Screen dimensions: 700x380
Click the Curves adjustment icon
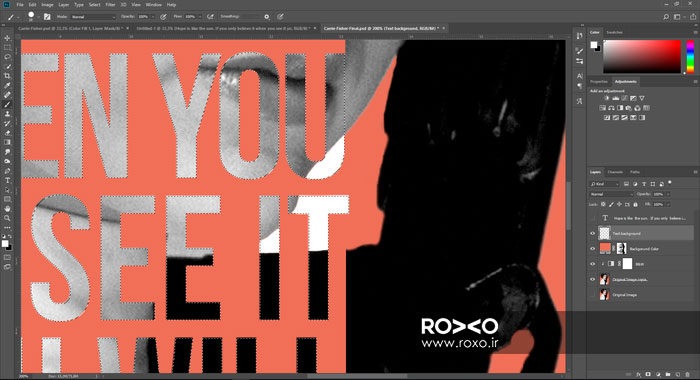(624, 98)
